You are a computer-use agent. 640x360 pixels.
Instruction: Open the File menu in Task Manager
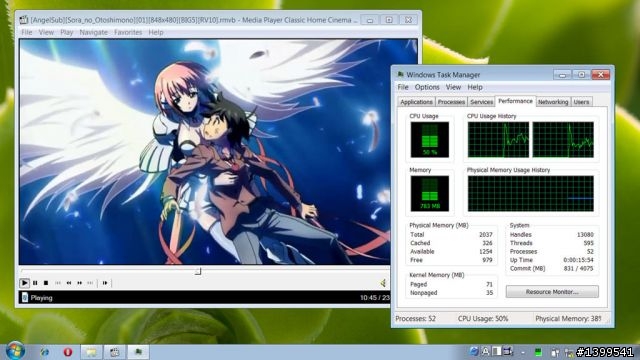pyautogui.click(x=403, y=87)
